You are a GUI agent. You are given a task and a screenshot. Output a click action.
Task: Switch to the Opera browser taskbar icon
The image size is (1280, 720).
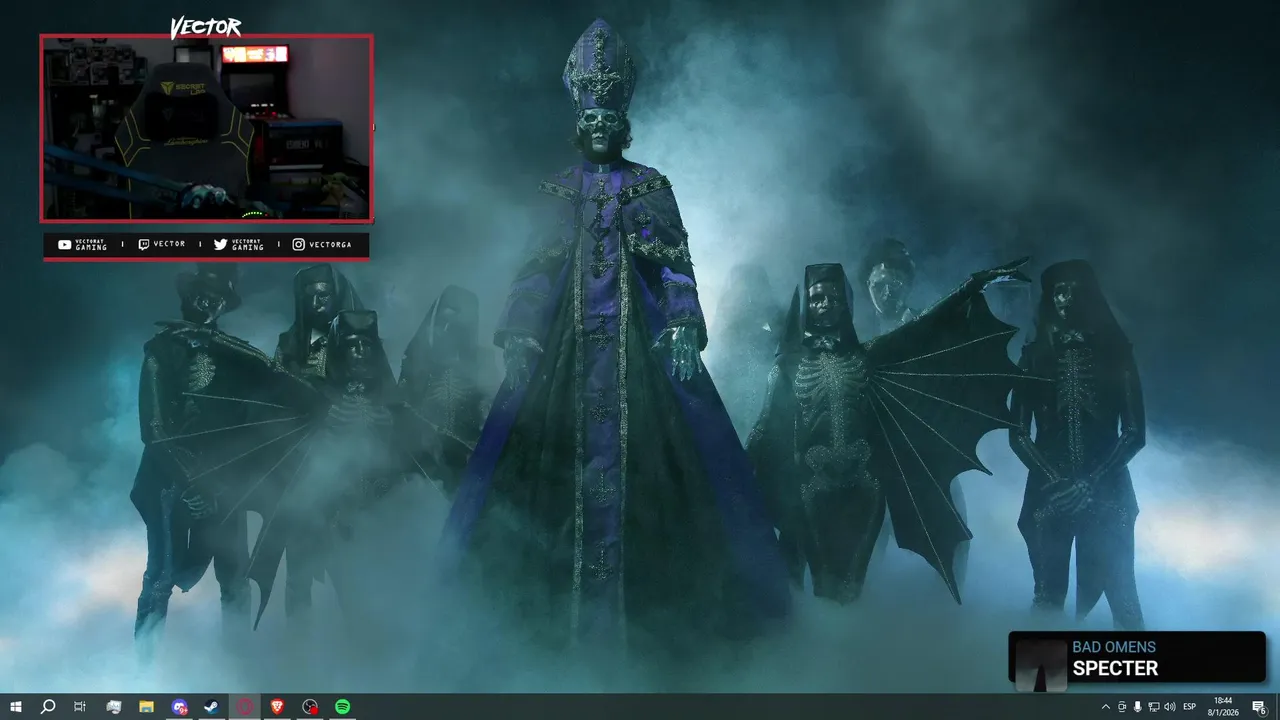245,707
